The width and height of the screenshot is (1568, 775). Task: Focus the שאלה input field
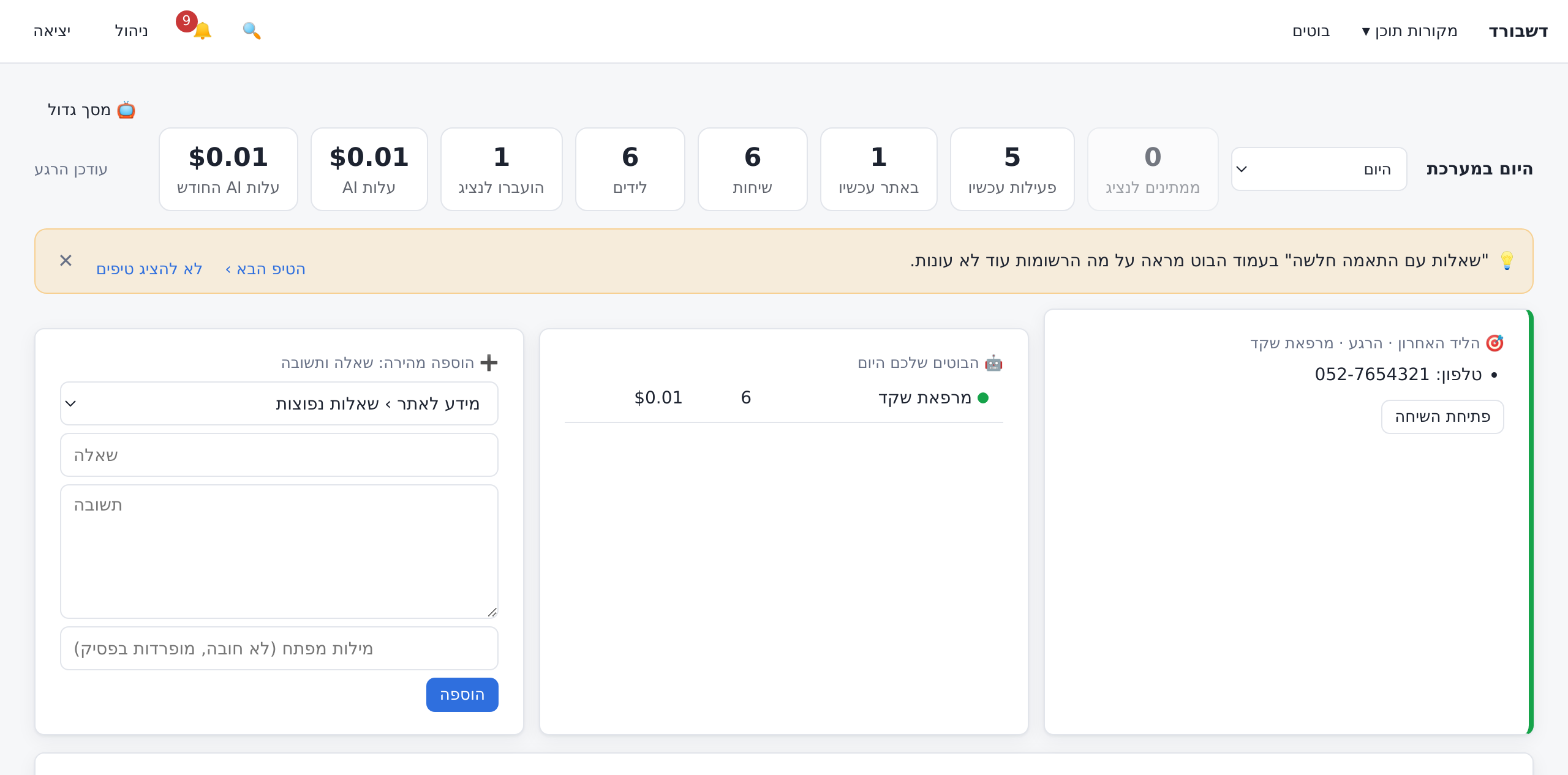click(279, 455)
